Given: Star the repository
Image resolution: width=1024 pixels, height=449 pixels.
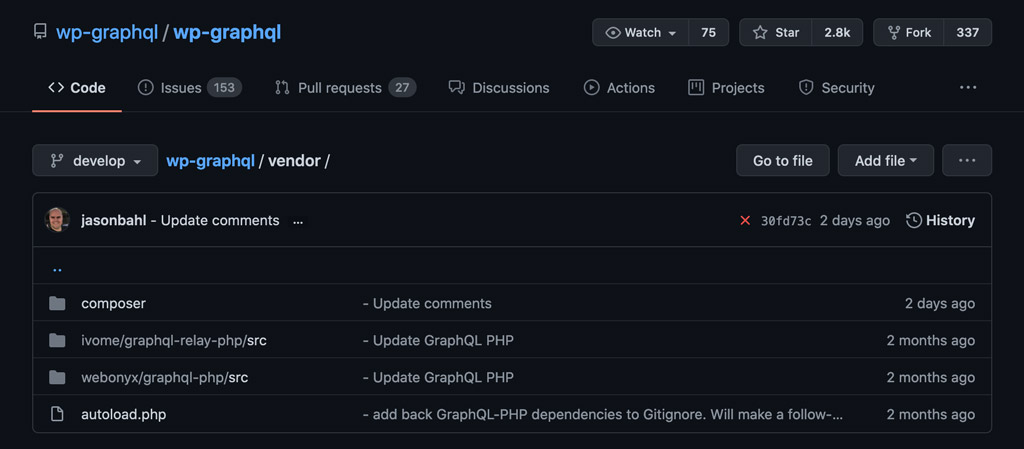Looking at the screenshot, I should 776,32.
